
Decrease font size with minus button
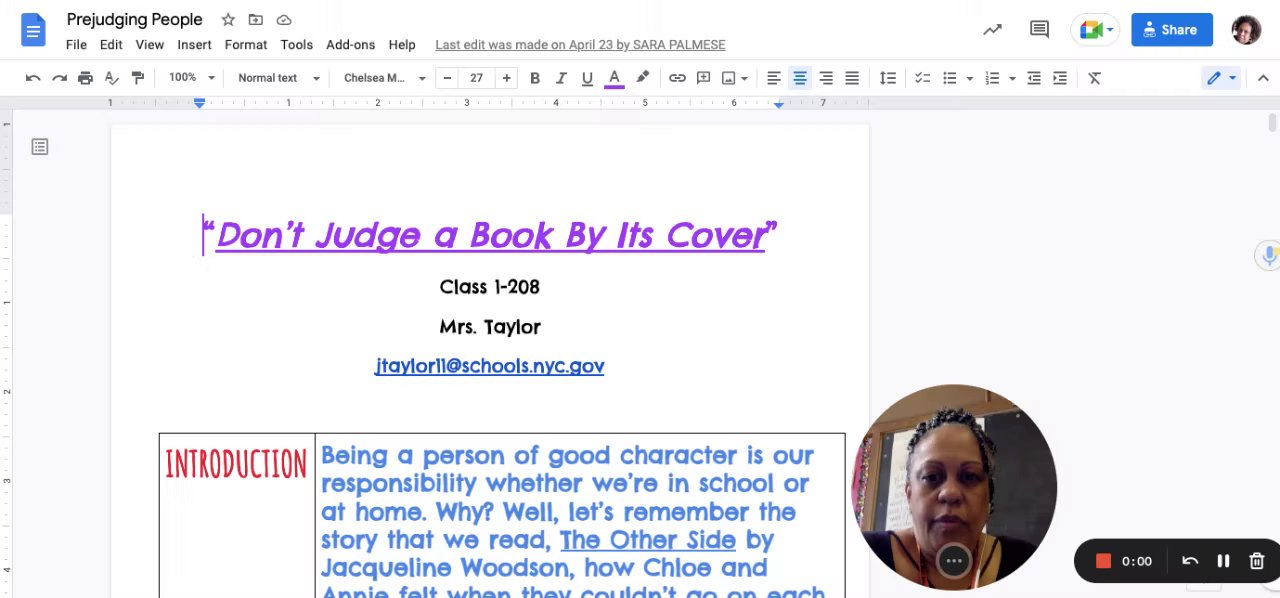coord(447,78)
